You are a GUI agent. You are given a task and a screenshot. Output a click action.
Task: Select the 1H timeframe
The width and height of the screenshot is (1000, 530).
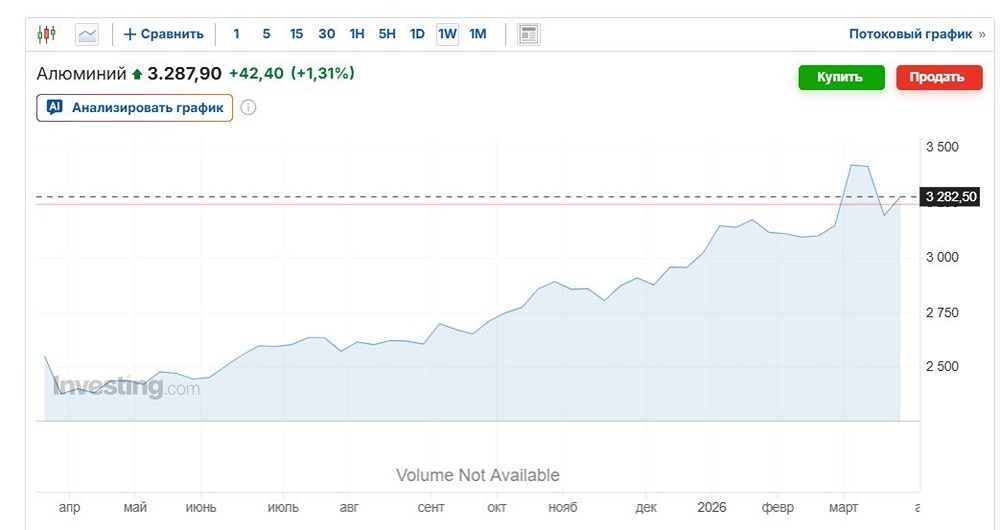tap(357, 34)
